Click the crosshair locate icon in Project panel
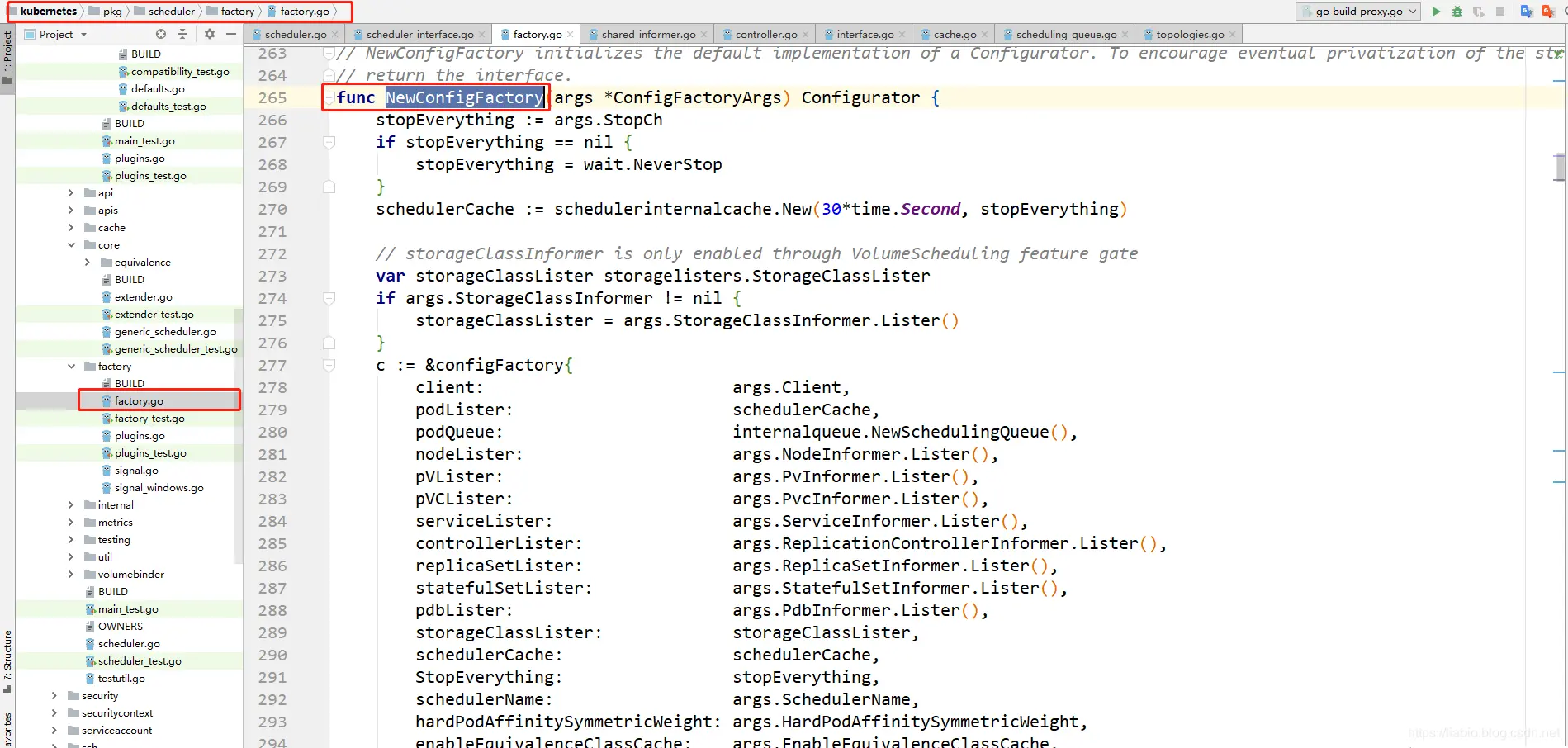 [161, 34]
